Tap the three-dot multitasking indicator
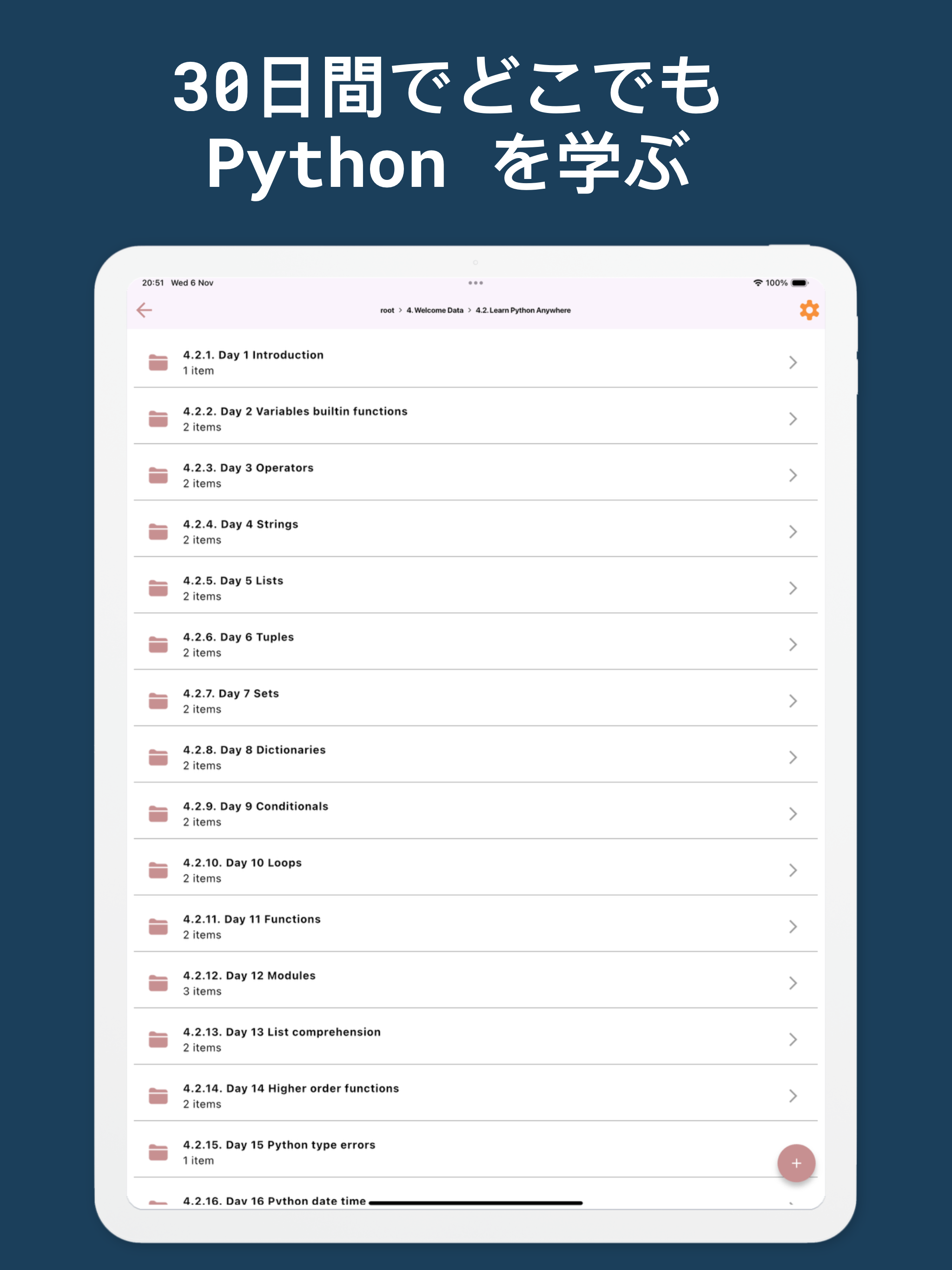This screenshot has width=952, height=1270. [x=476, y=283]
